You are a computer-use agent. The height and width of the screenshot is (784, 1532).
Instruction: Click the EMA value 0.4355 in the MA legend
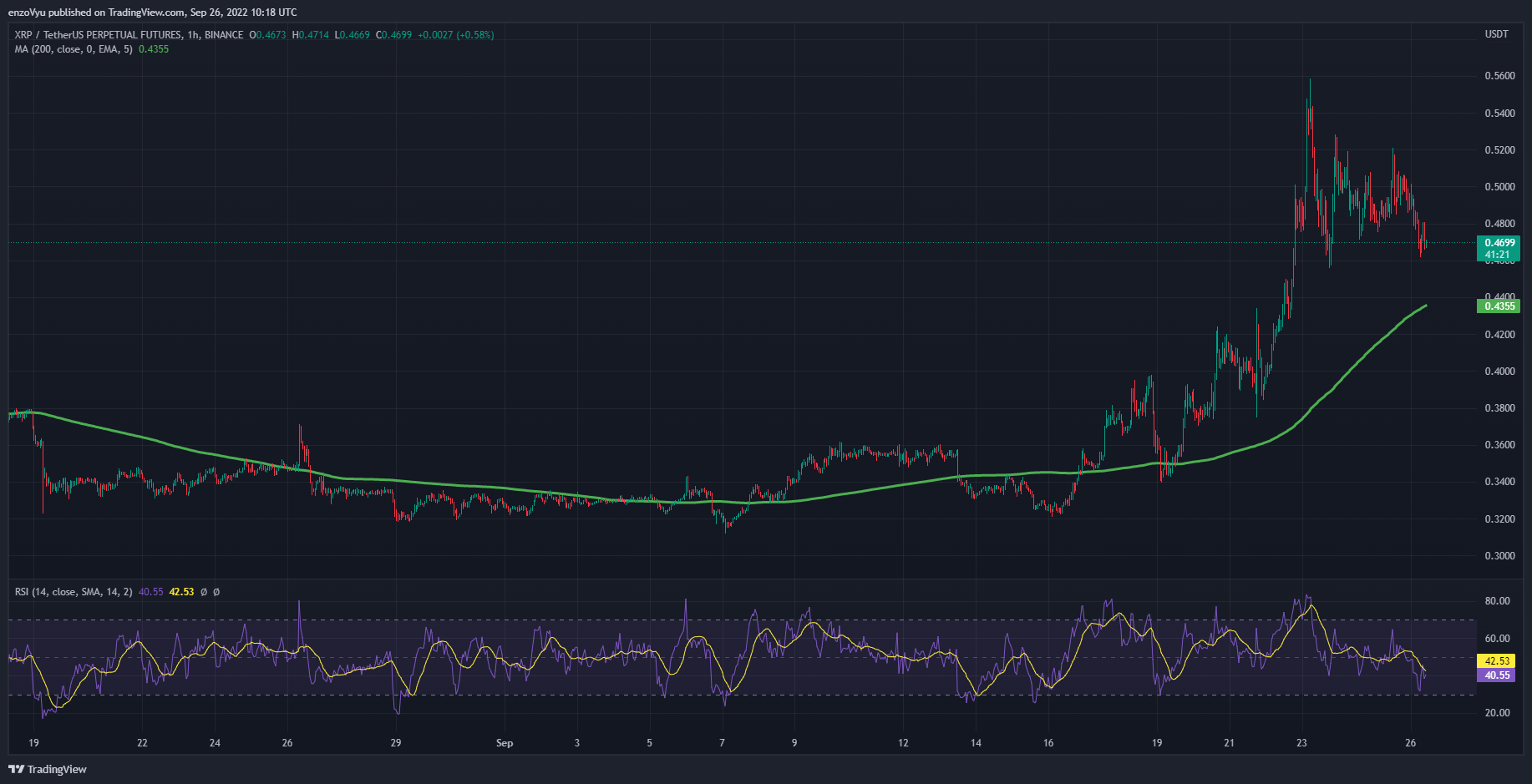[x=154, y=49]
